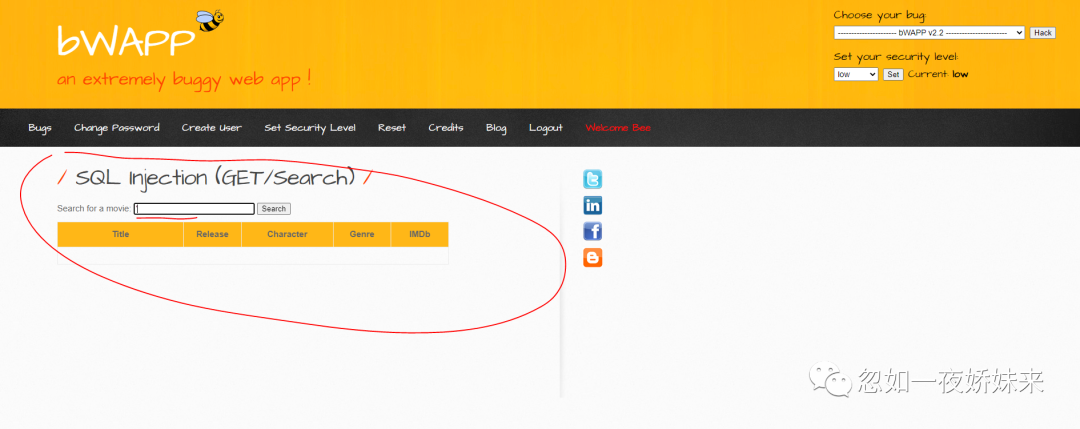Click the 'Set your security level:' label
Screen dimensions: 1080x429
point(895,57)
